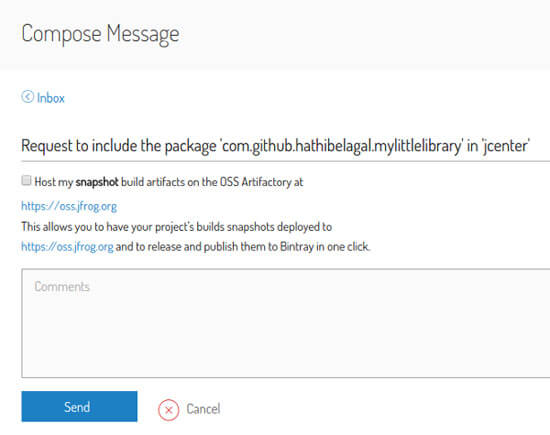Click the bold 'snapshot' word
Image resolution: width=550 pixels, height=435 pixels.
[97, 182]
